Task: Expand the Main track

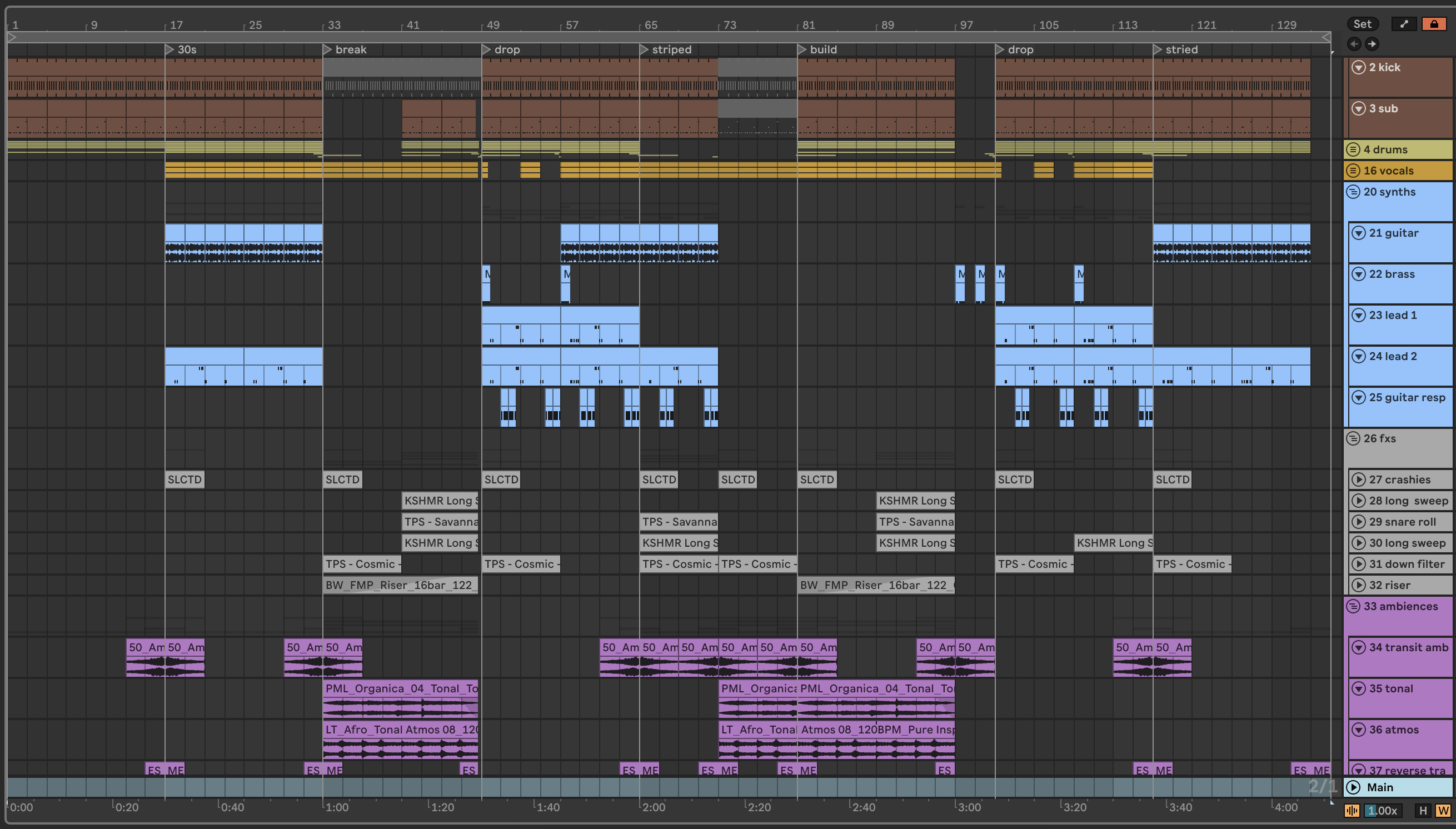Action: coord(1354,787)
